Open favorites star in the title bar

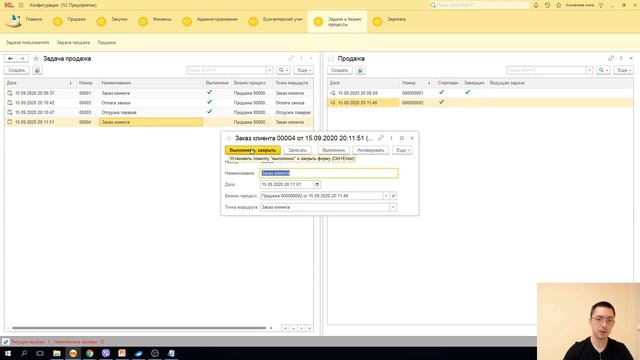pos(559,5)
